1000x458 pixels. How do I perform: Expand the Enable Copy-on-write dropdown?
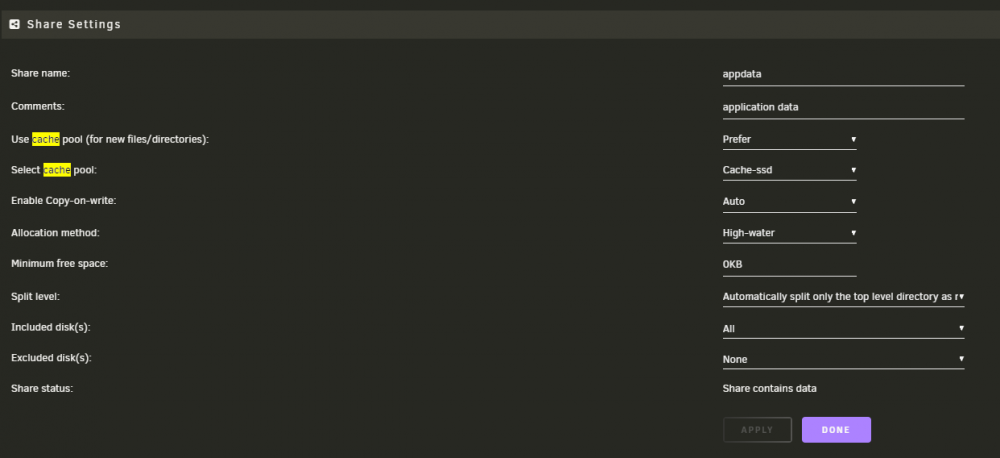(x=789, y=202)
